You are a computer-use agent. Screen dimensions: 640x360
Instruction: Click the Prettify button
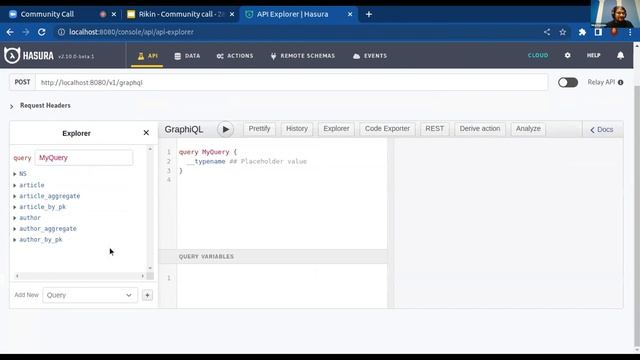[259, 129]
